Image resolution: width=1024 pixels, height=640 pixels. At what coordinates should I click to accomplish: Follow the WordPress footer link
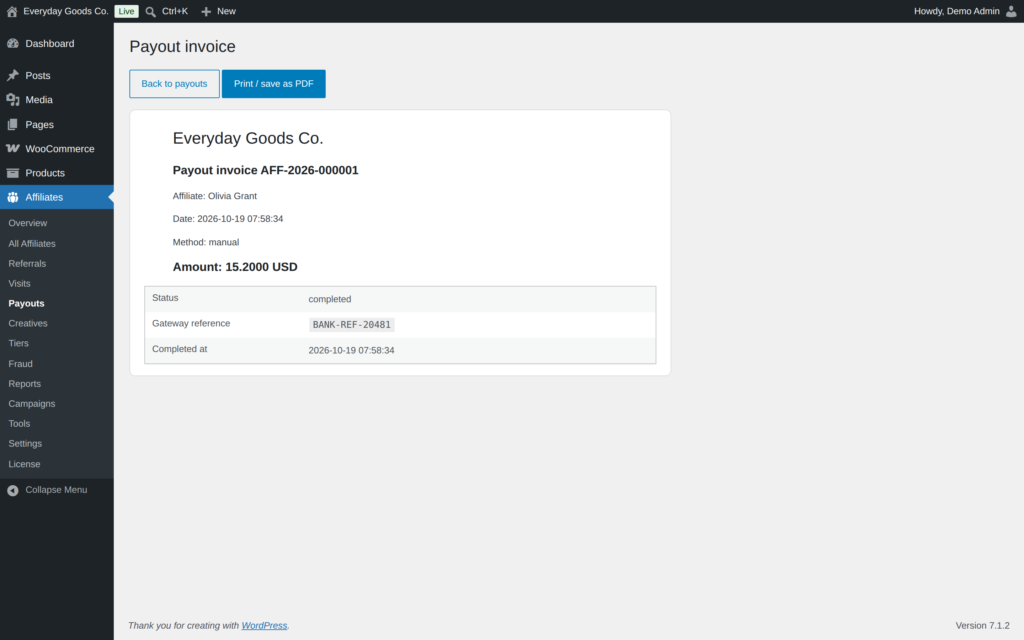point(264,626)
